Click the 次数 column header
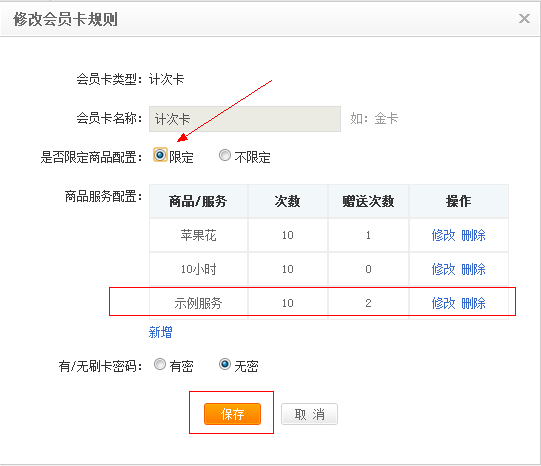541x466 pixels. click(288, 201)
